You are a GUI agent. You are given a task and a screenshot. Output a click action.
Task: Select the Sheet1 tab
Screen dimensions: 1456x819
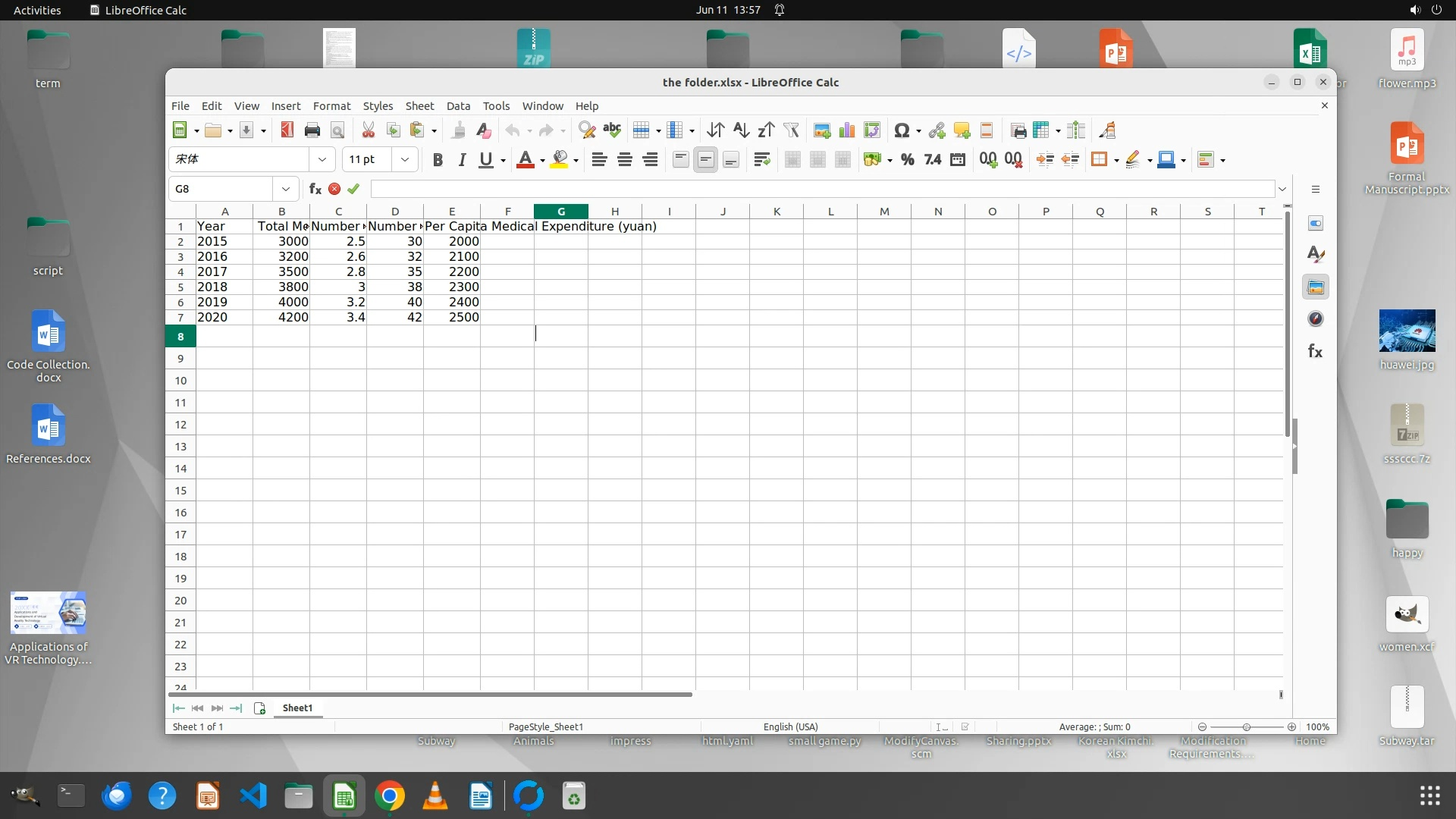pyautogui.click(x=297, y=708)
